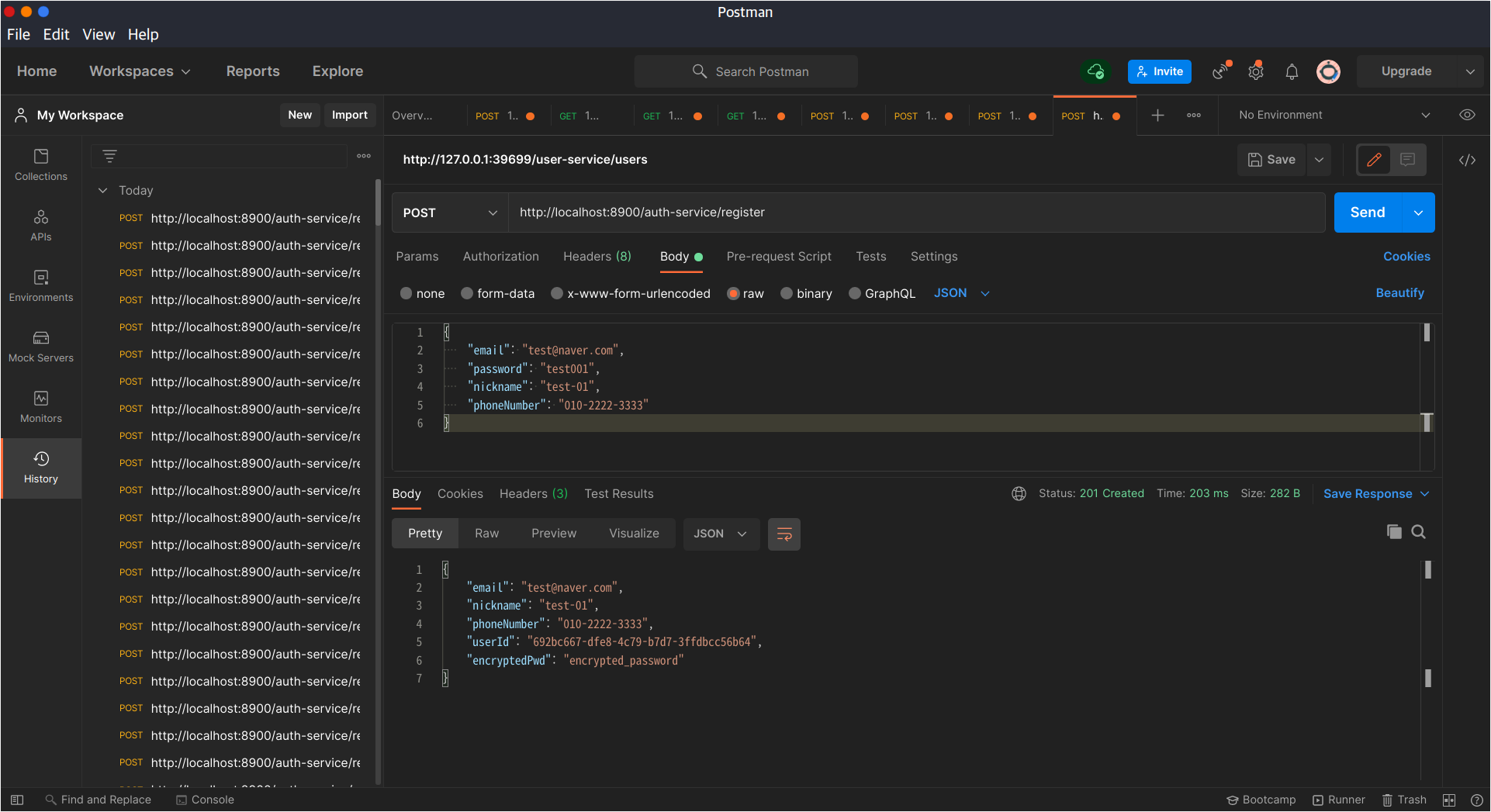Open the Mock Servers panel
This screenshot has height=812, width=1491.
click(x=41, y=347)
